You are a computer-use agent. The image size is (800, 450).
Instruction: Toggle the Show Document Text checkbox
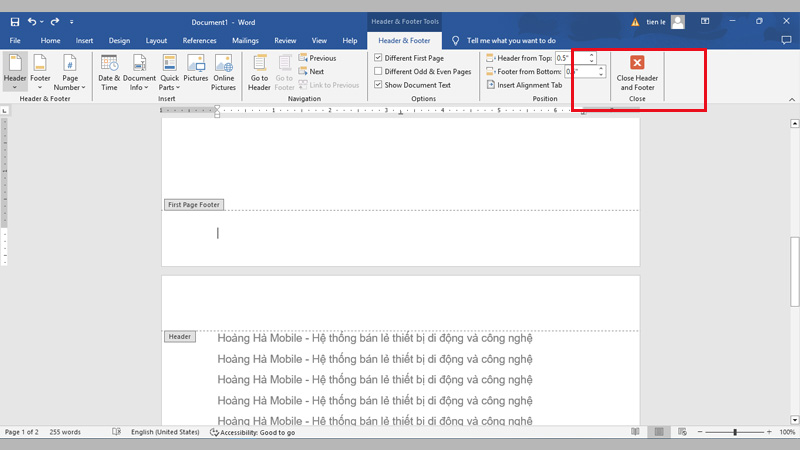click(378, 85)
